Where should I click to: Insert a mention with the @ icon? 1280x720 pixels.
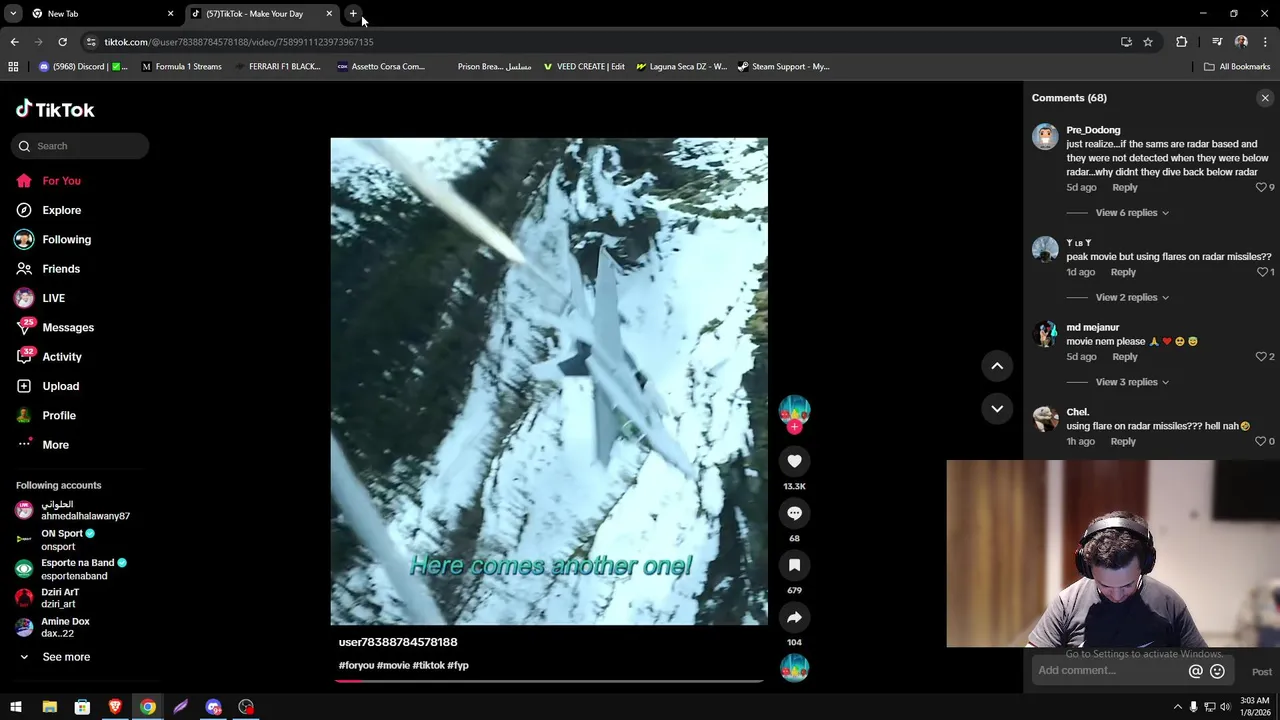(1195, 672)
